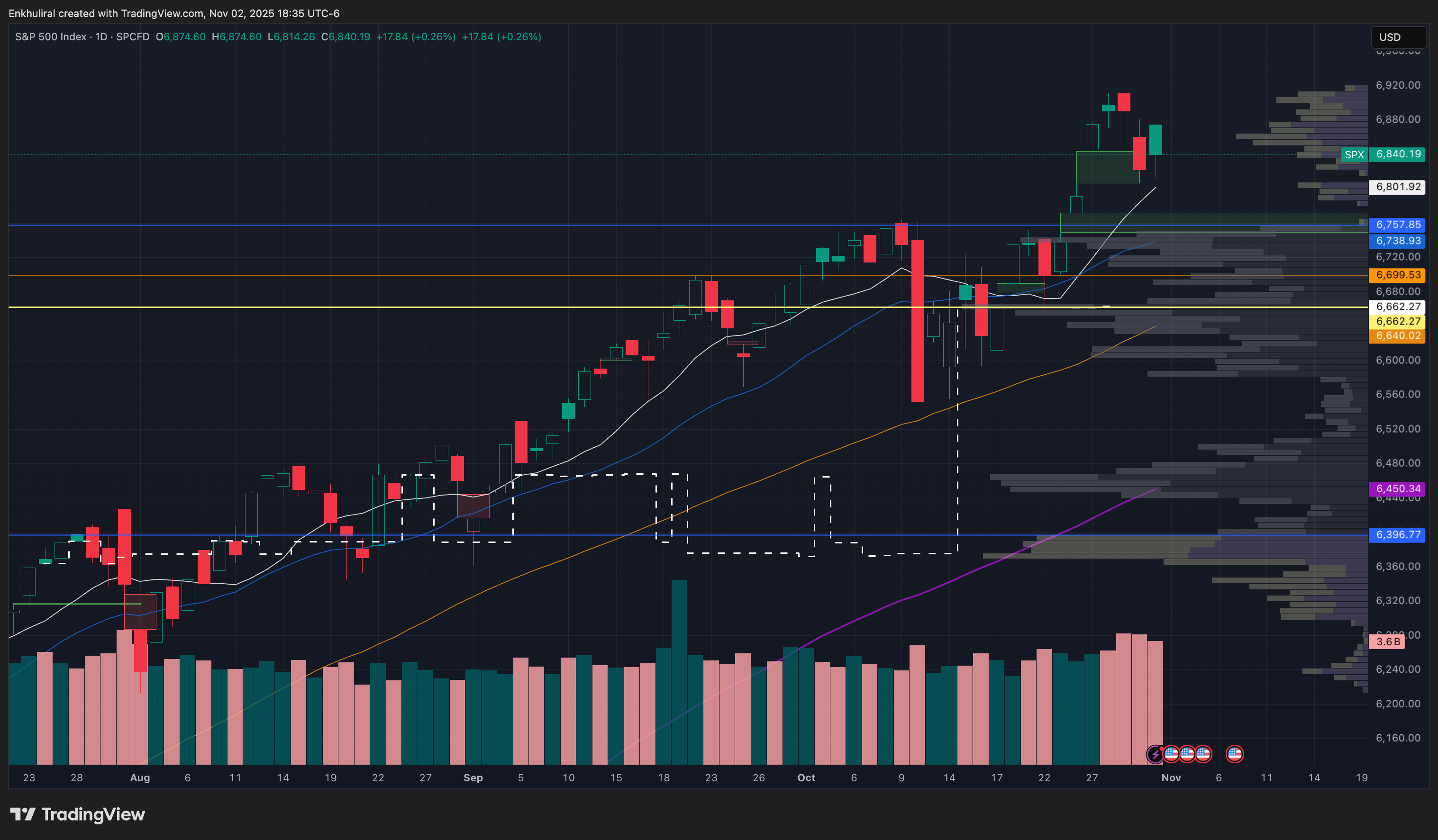
Task: Click the Oct label on the time axis
Action: [806, 778]
